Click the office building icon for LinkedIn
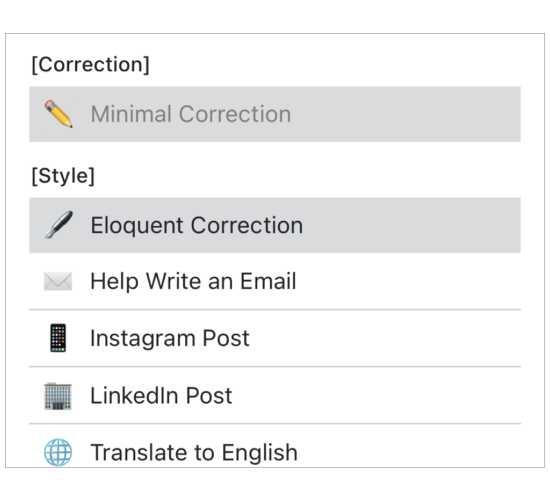The height and width of the screenshot is (500, 550). [x=58, y=396]
